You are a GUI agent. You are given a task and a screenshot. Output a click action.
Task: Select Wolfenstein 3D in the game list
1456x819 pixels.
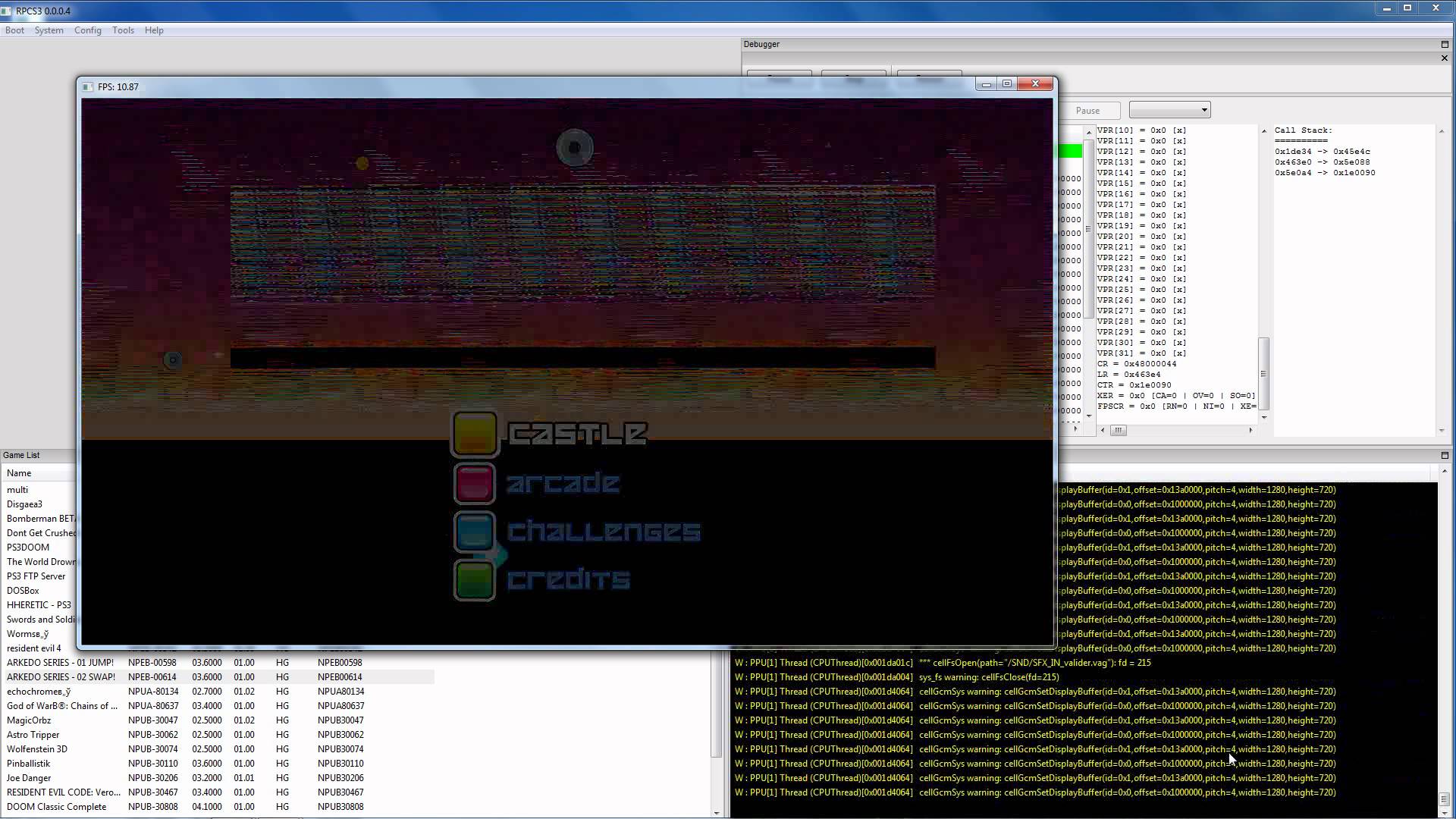pos(218,749)
